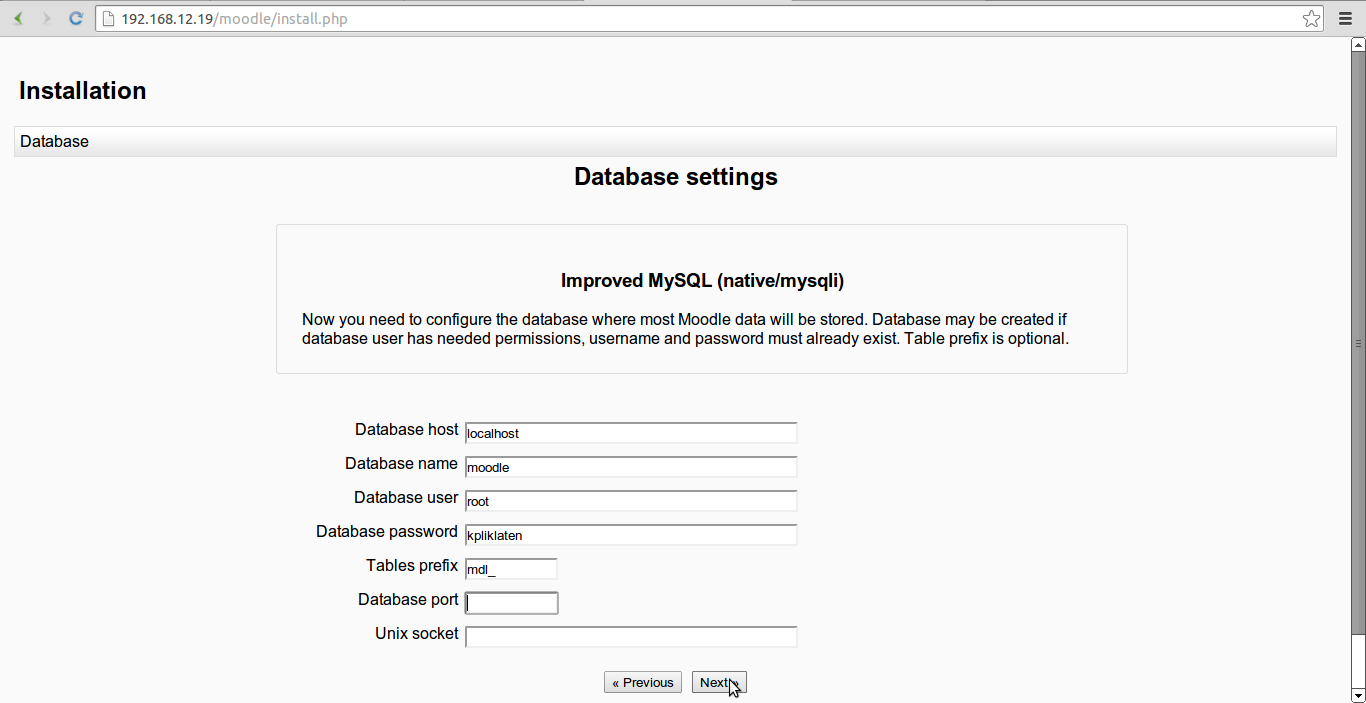The image size is (1366, 703).
Task: Bookmark this page with the star icon
Action: coord(1311,18)
